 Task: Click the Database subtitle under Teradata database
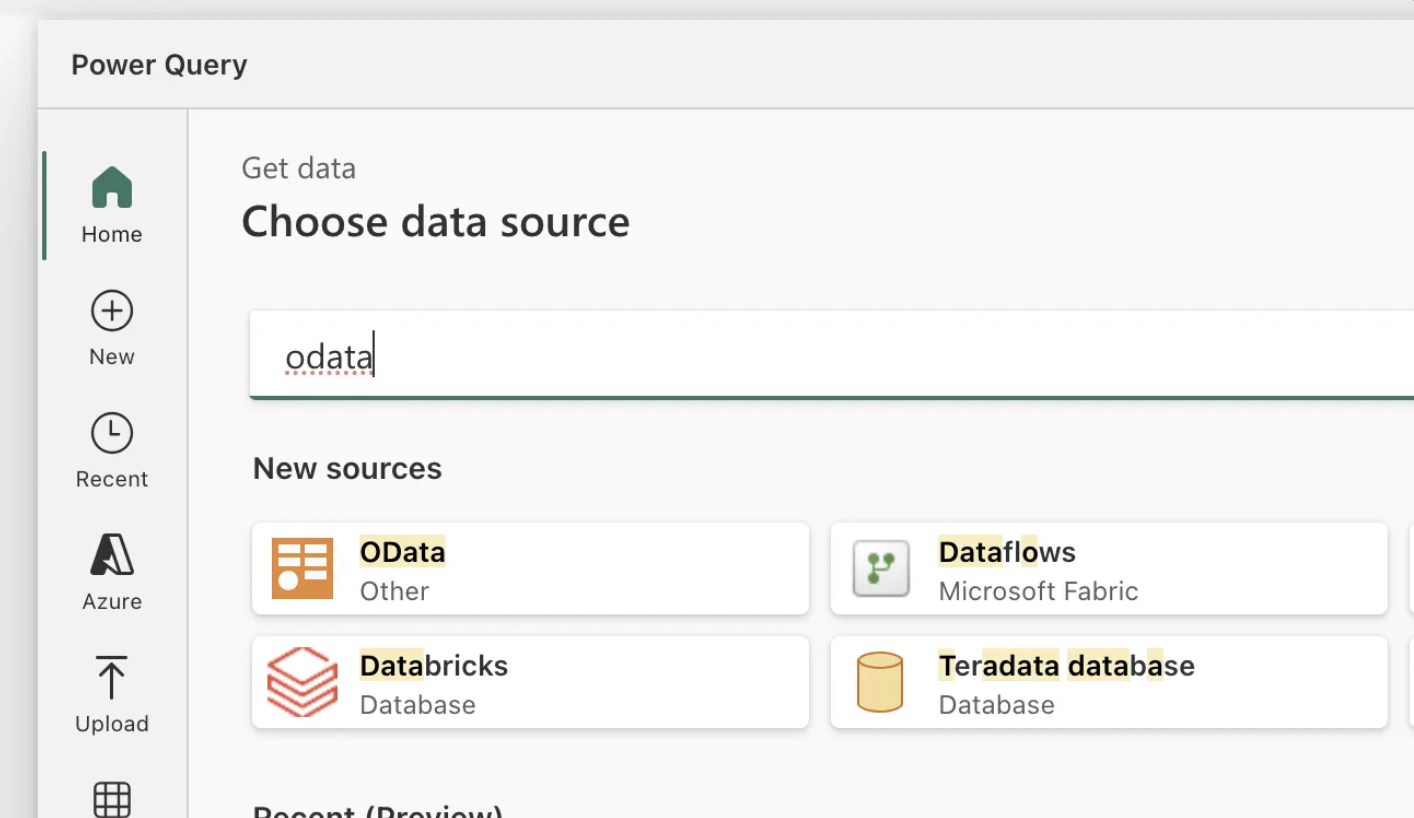996,705
